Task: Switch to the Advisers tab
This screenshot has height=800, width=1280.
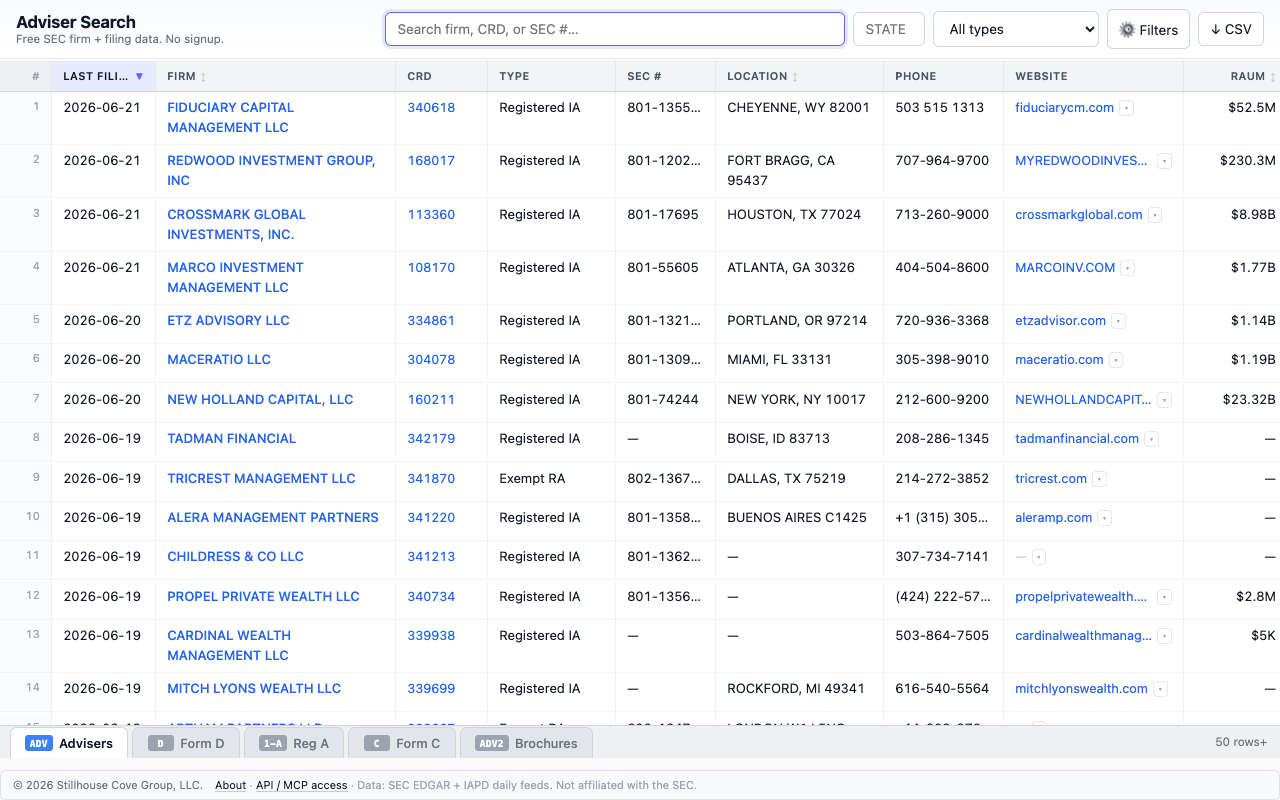Action: coord(69,743)
